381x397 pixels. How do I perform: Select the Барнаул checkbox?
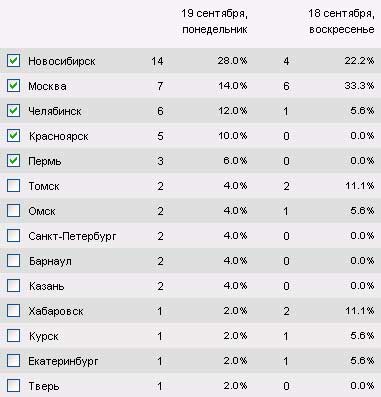[13, 261]
